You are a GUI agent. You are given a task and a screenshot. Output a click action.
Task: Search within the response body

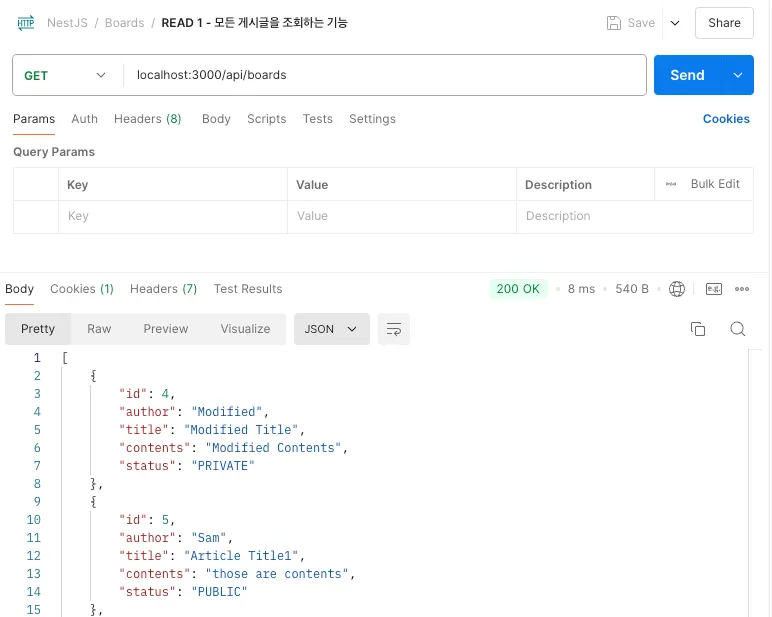tap(738, 329)
